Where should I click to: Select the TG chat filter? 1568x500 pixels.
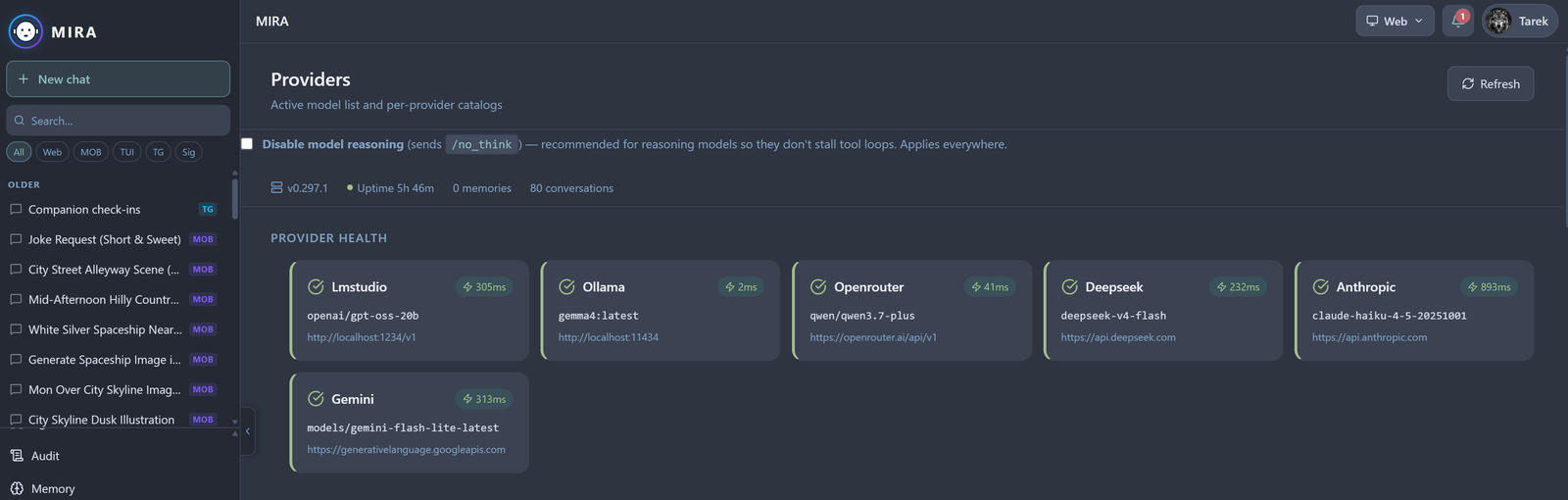pyautogui.click(x=158, y=152)
